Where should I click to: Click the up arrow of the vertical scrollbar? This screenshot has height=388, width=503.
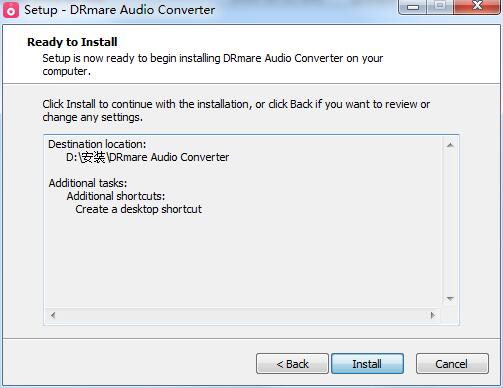tap(450, 145)
